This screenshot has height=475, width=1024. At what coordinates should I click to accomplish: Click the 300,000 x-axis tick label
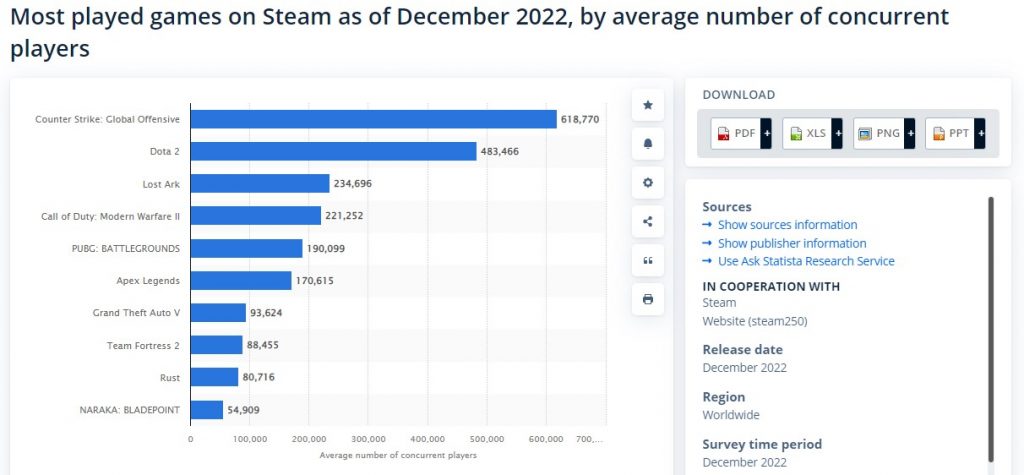(368, 439)
